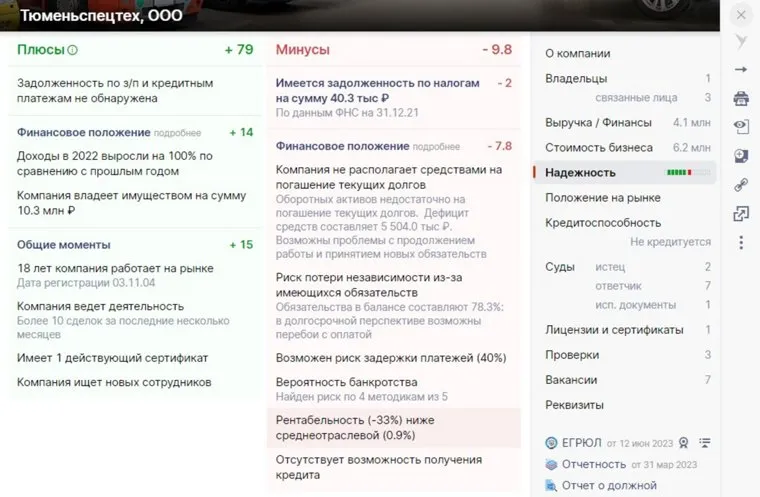This screenshot has height=497, width=760.
Task: Open the ЕГРЮЛ list options icon
Action: point(705,442)
